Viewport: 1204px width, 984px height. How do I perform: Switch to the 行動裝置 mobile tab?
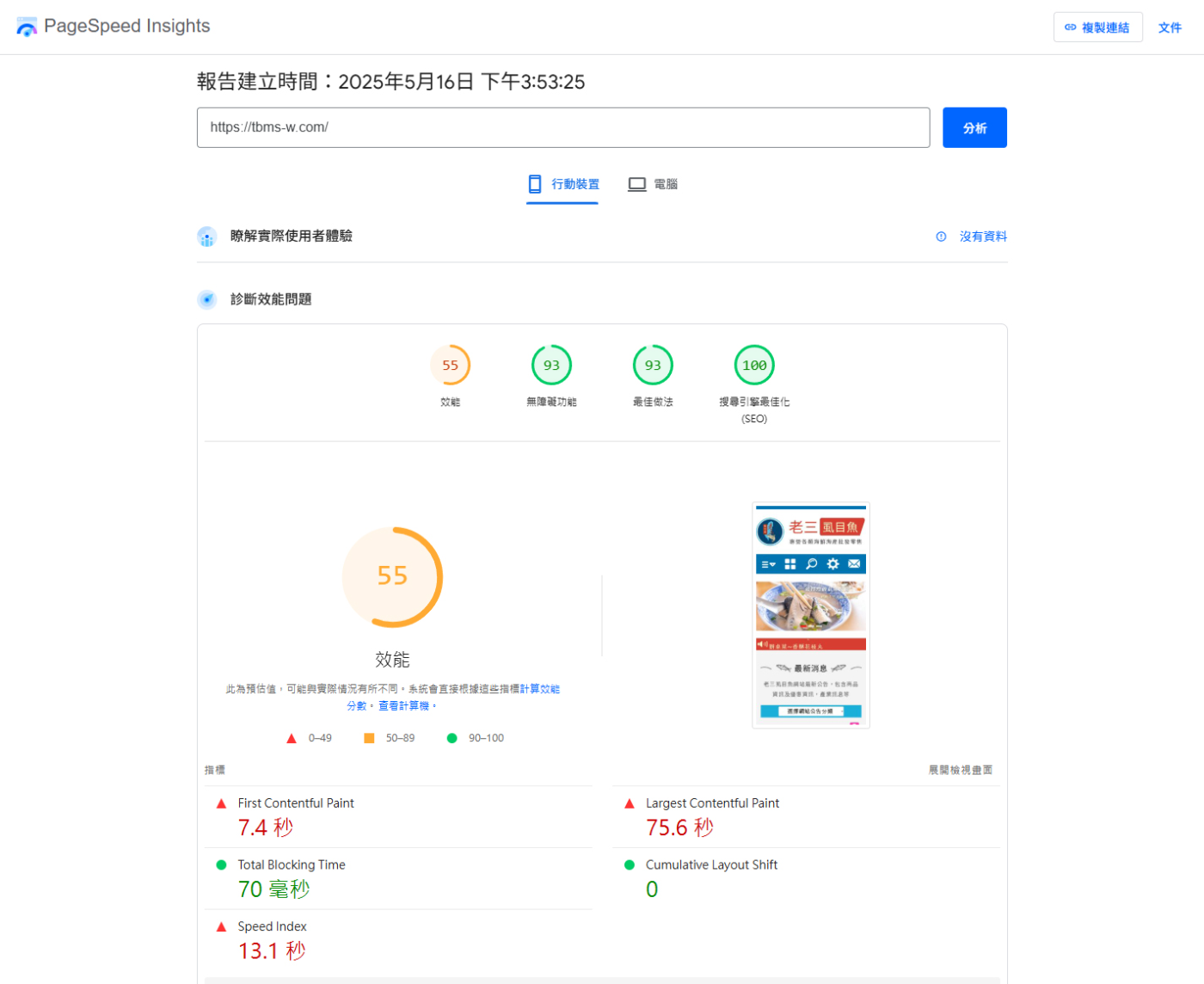pos(562,184)
